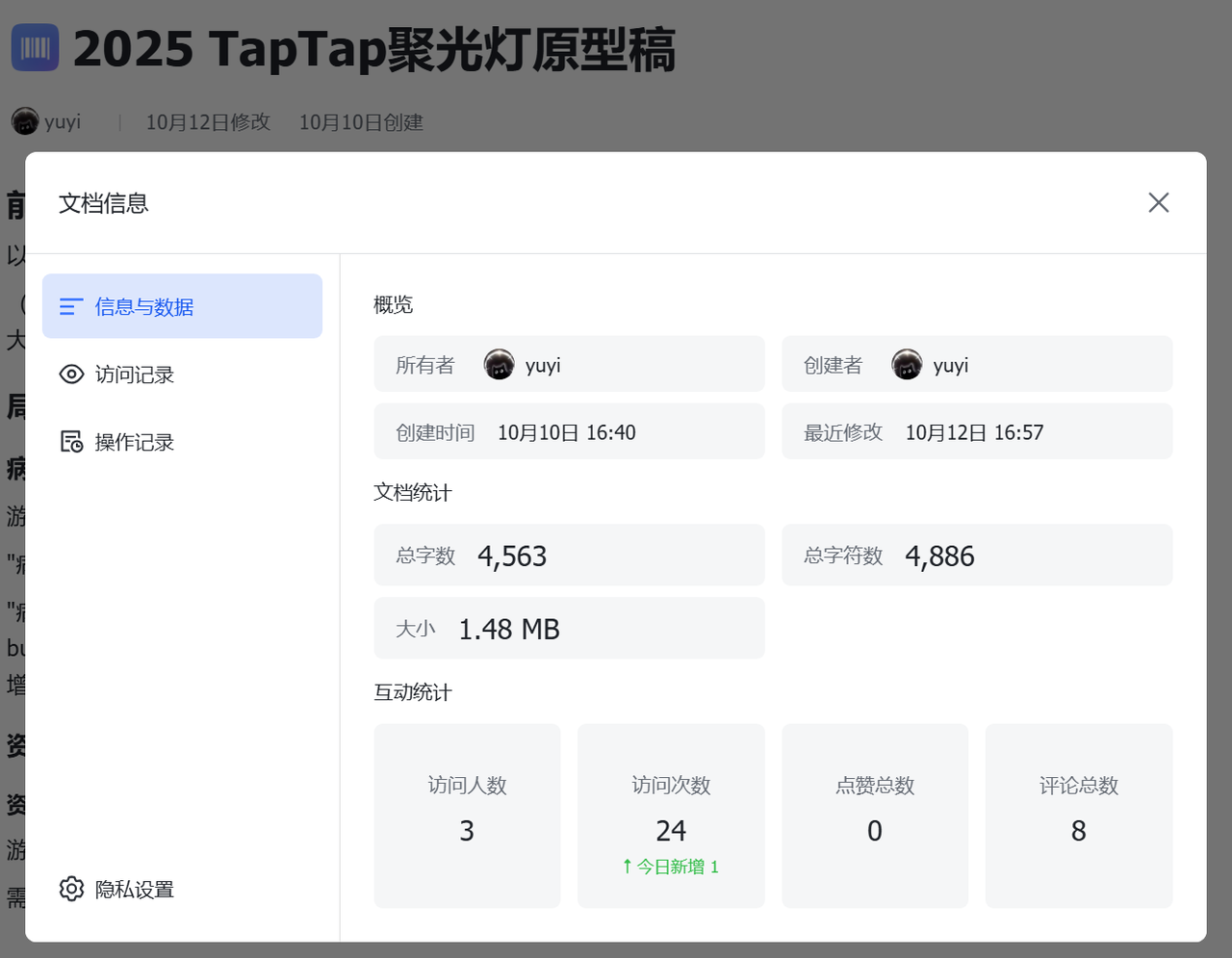Viewport: 1232px width, 958px height.
Task: Click the 今日新增 1 indicator
Action: 671,867
